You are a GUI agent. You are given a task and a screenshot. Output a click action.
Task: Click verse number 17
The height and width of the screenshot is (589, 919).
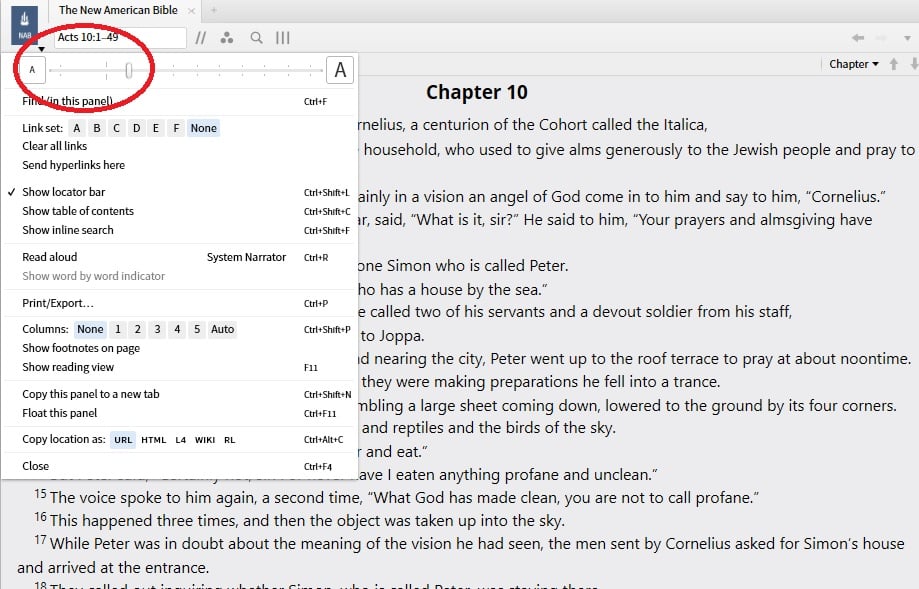(x=40, y=540)
